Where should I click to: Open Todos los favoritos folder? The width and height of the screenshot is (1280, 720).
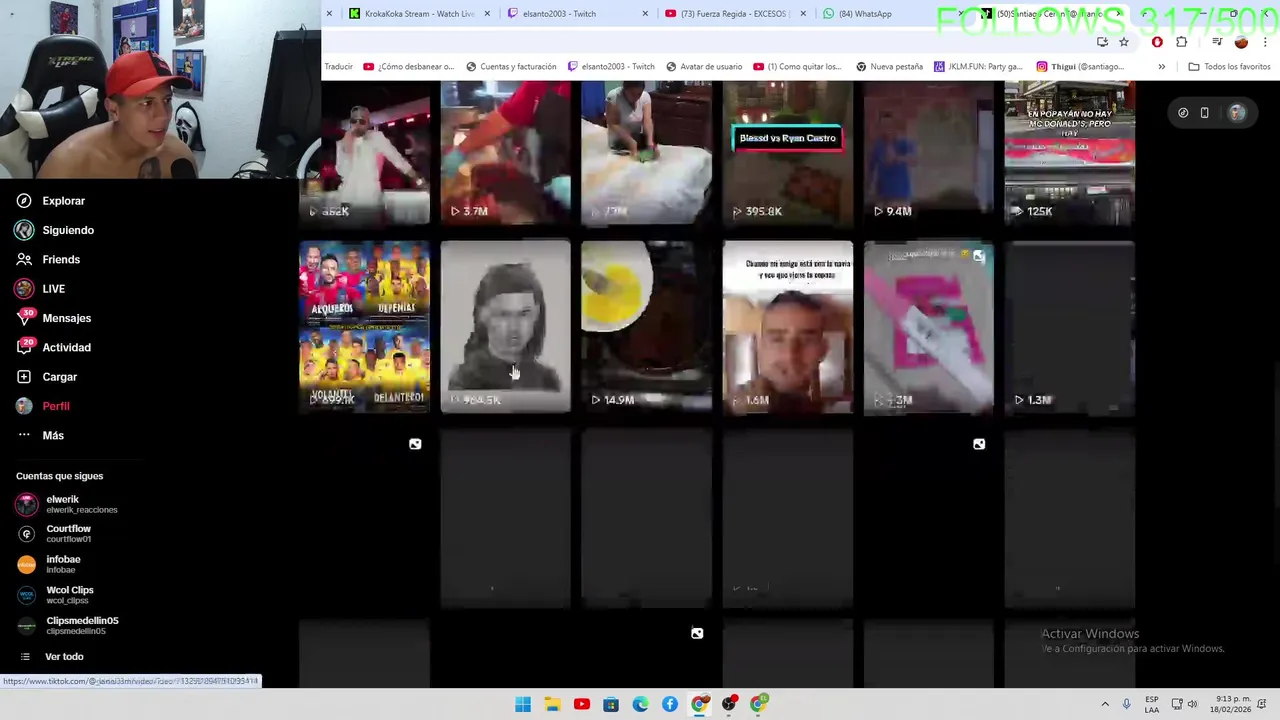(1229, 67)
